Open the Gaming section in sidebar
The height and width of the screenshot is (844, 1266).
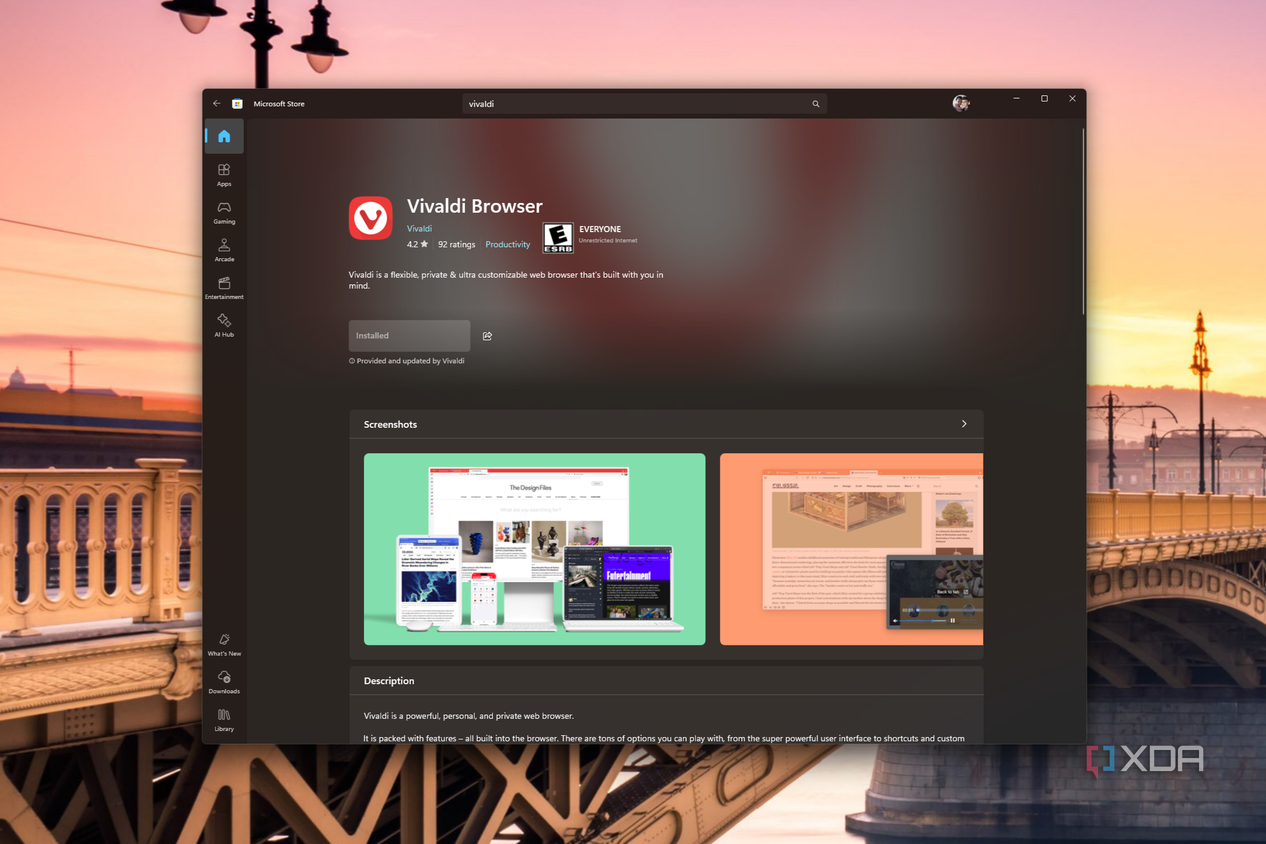(224, 213)
